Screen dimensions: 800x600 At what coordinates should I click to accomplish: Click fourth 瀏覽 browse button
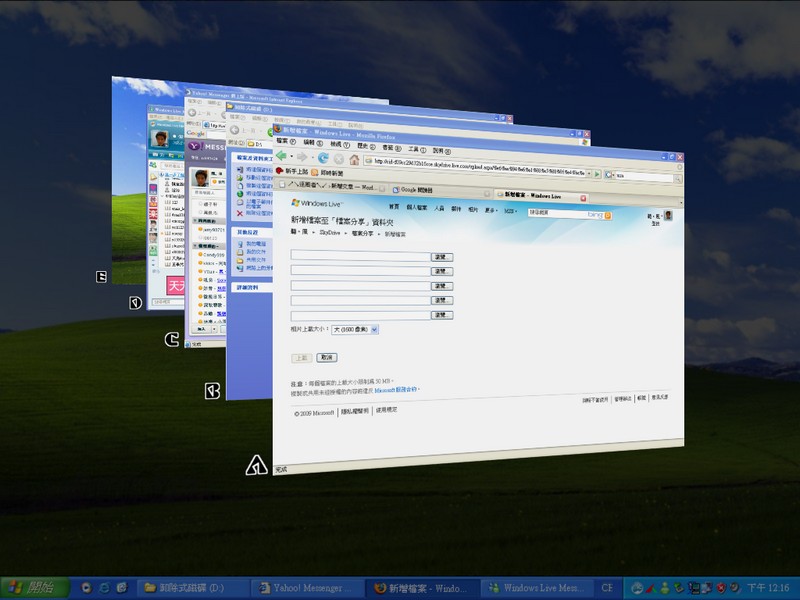pyautogui.click(x=442, y=301)
